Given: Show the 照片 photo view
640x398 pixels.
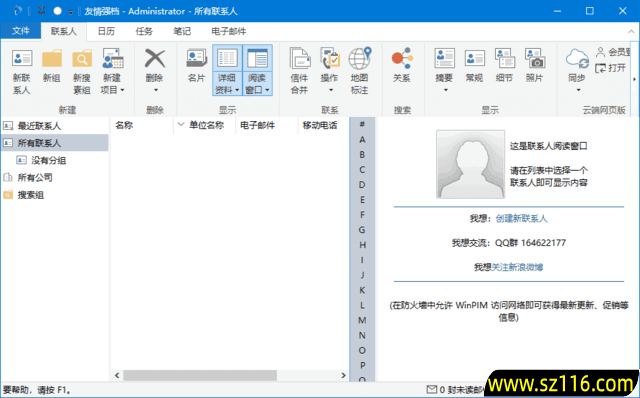Looking at the screenshot, I should coord(535,65).
